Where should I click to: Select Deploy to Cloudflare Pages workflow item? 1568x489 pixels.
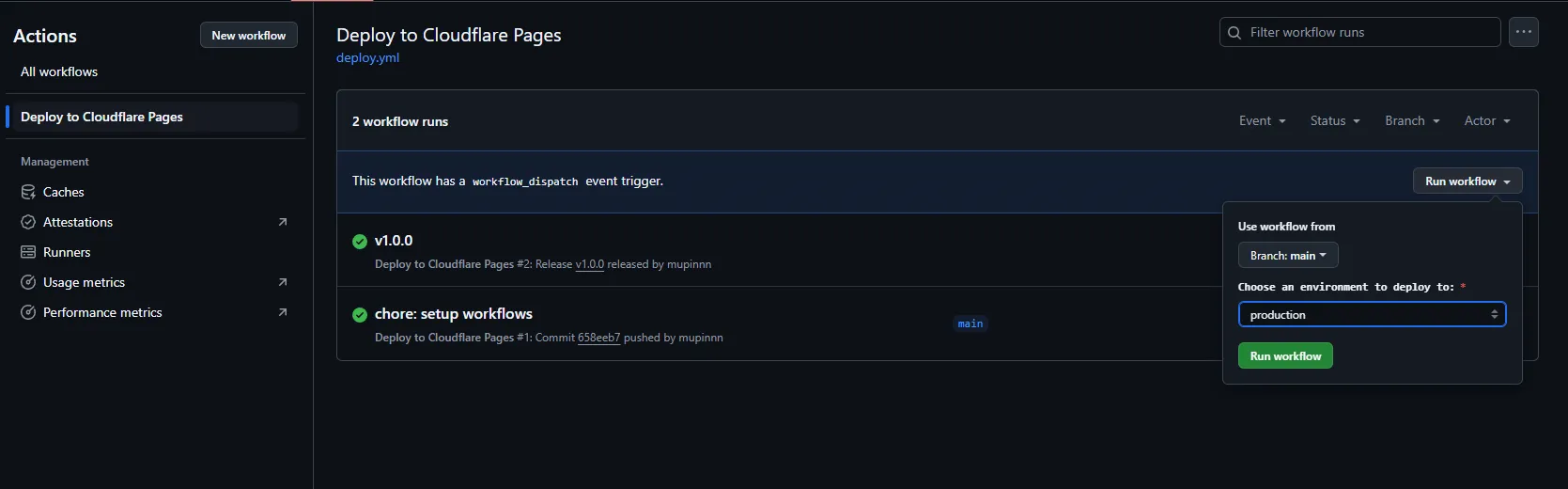(x=101, y=118)
